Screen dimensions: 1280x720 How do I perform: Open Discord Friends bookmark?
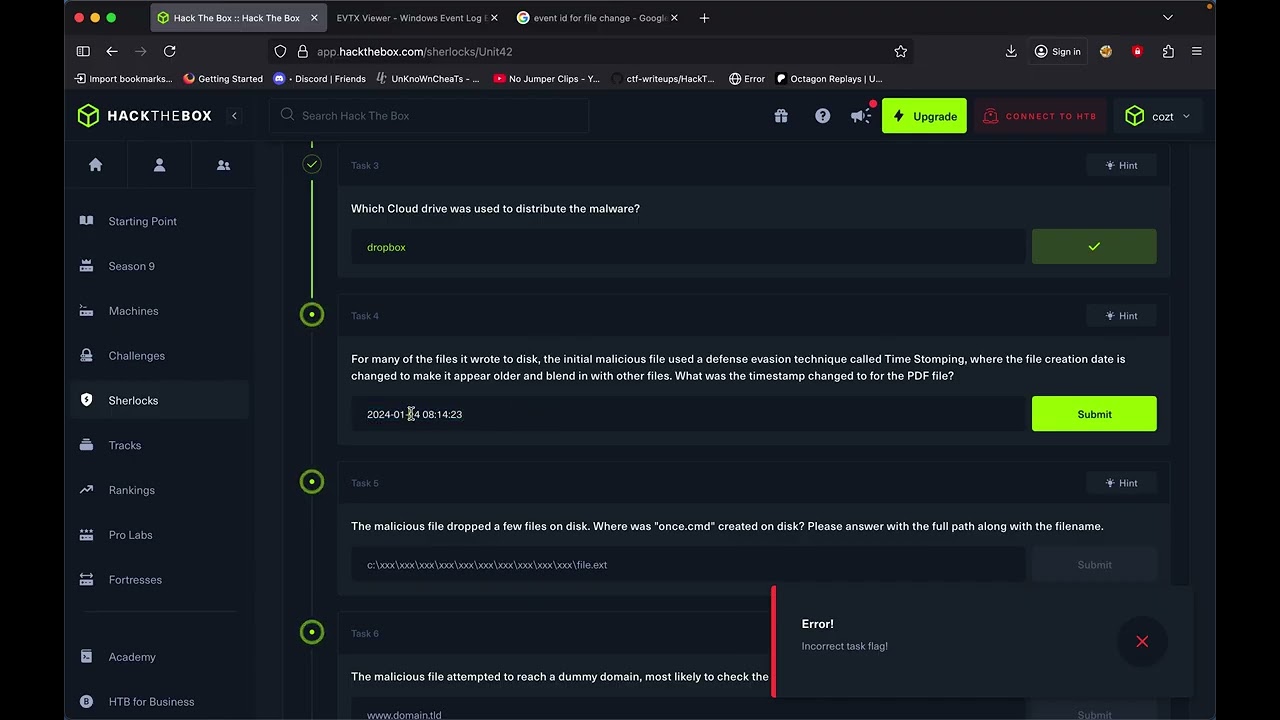pos(320,79)
